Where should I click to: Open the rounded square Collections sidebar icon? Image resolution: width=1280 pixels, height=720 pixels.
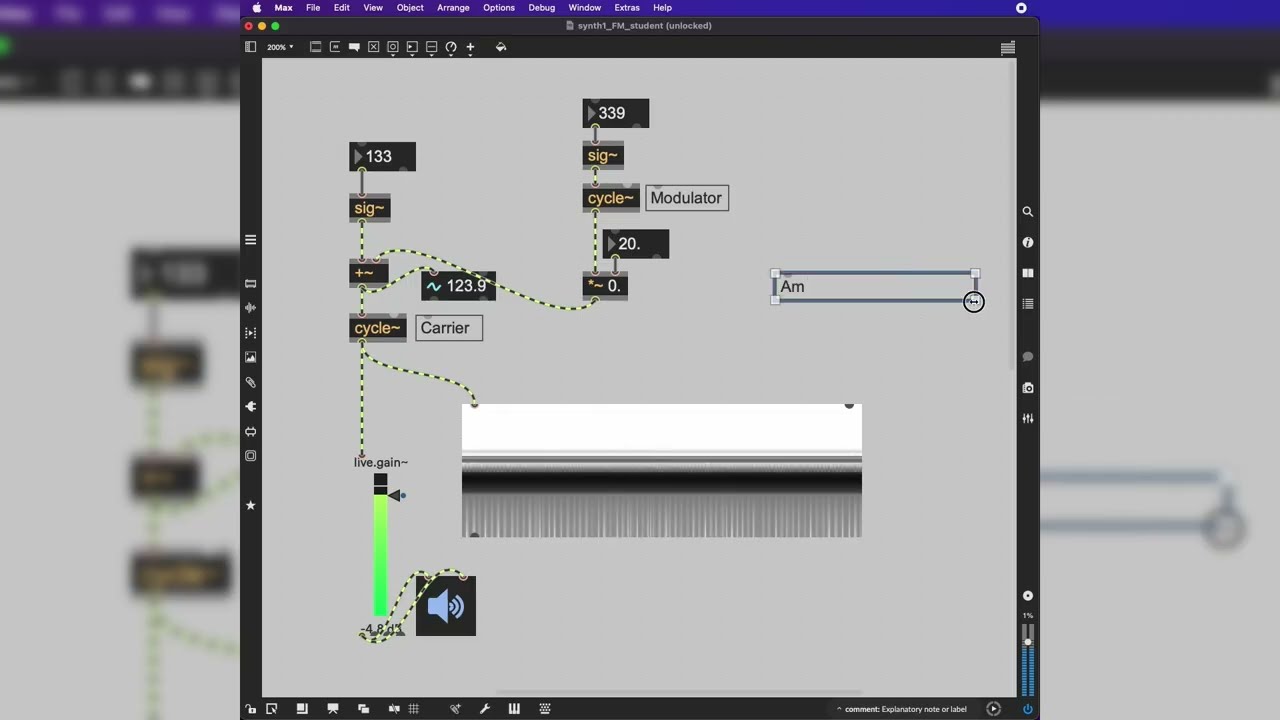[250, 456]
